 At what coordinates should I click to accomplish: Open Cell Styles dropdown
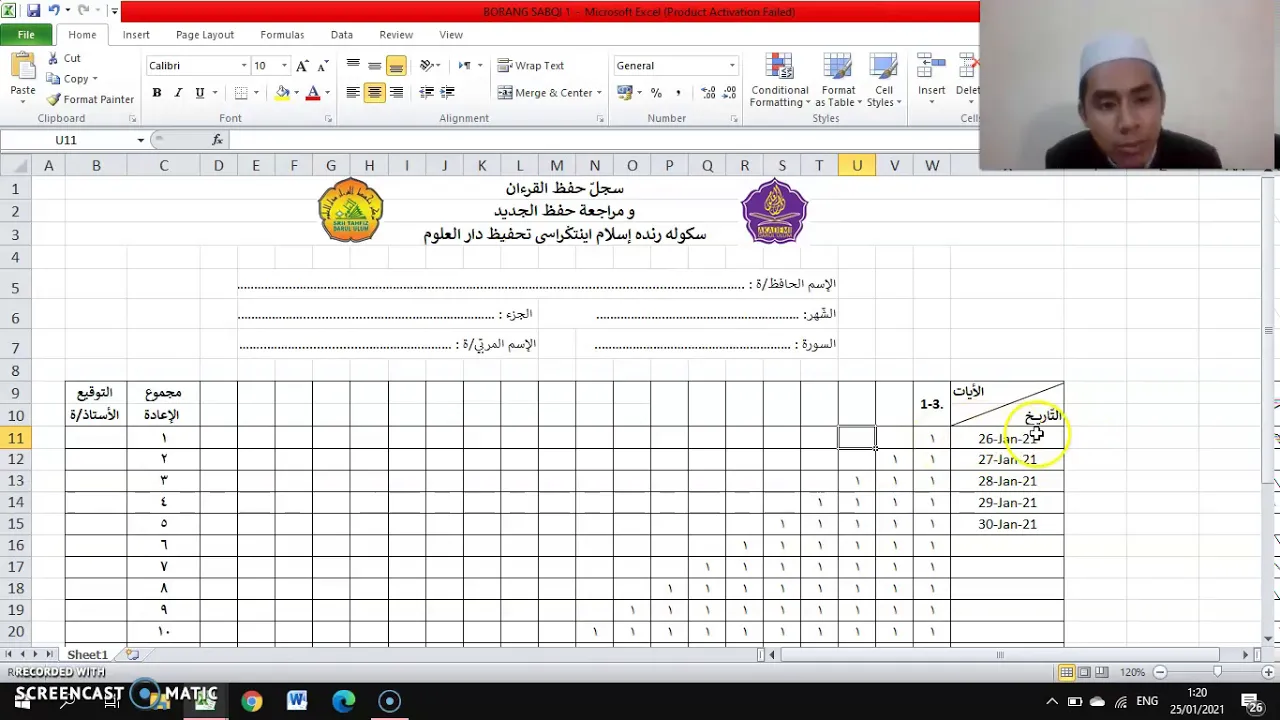(x=883, y=80)
